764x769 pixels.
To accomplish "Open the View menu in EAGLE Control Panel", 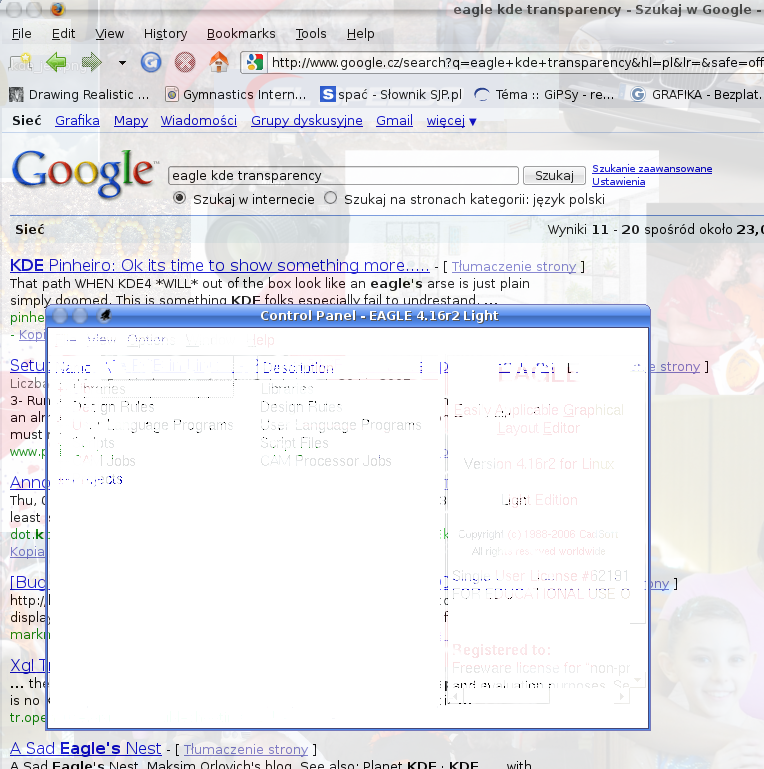I will pos(102,339).
